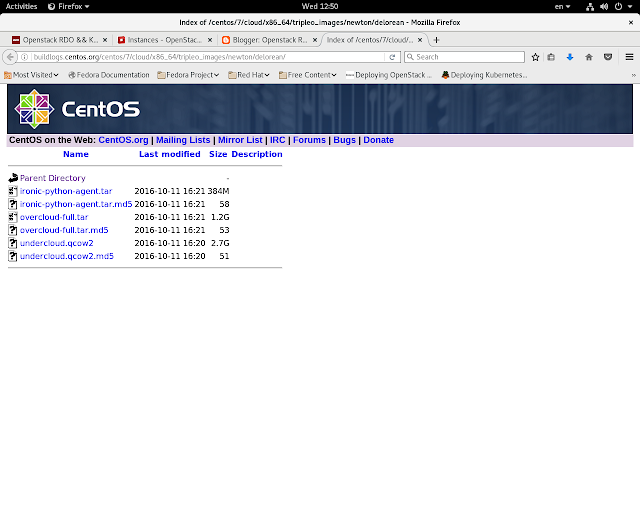Open the network status icon in top bar
The height and width of the screenshot is (512, 640).
590,7
